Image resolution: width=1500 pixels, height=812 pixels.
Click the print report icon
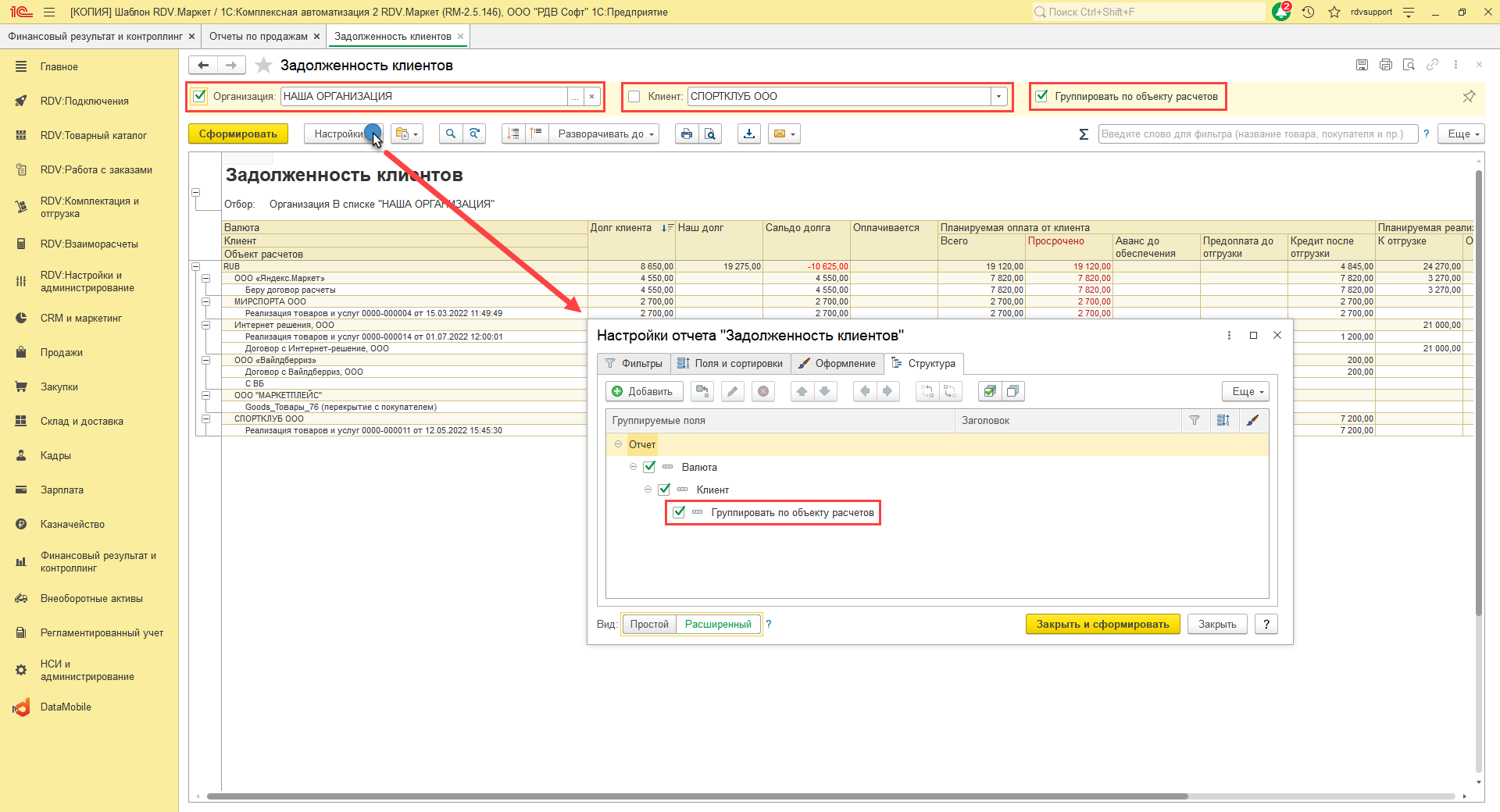(x=686, y=134)
